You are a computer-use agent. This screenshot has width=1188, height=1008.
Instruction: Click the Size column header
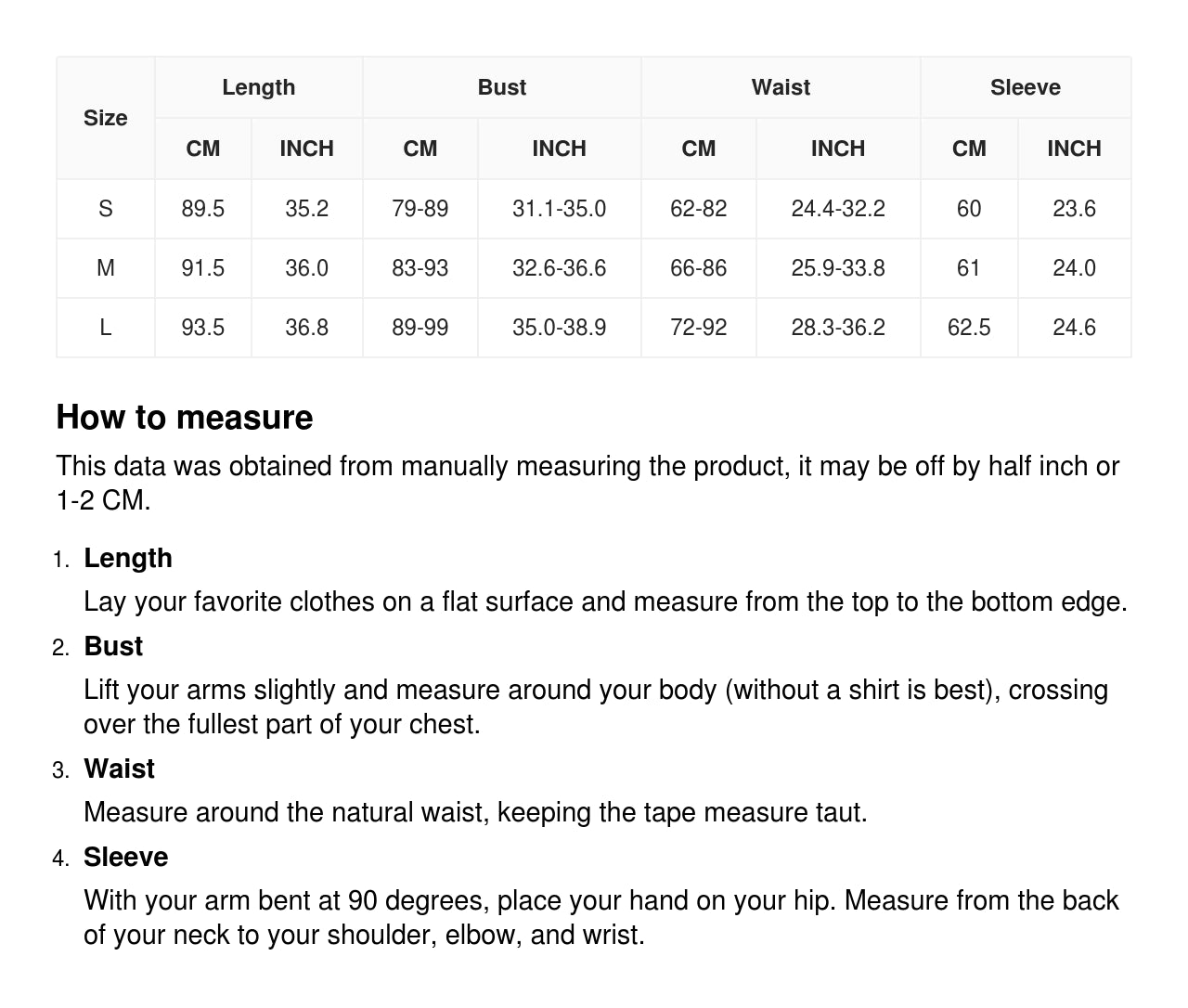(x=105, y=118)
